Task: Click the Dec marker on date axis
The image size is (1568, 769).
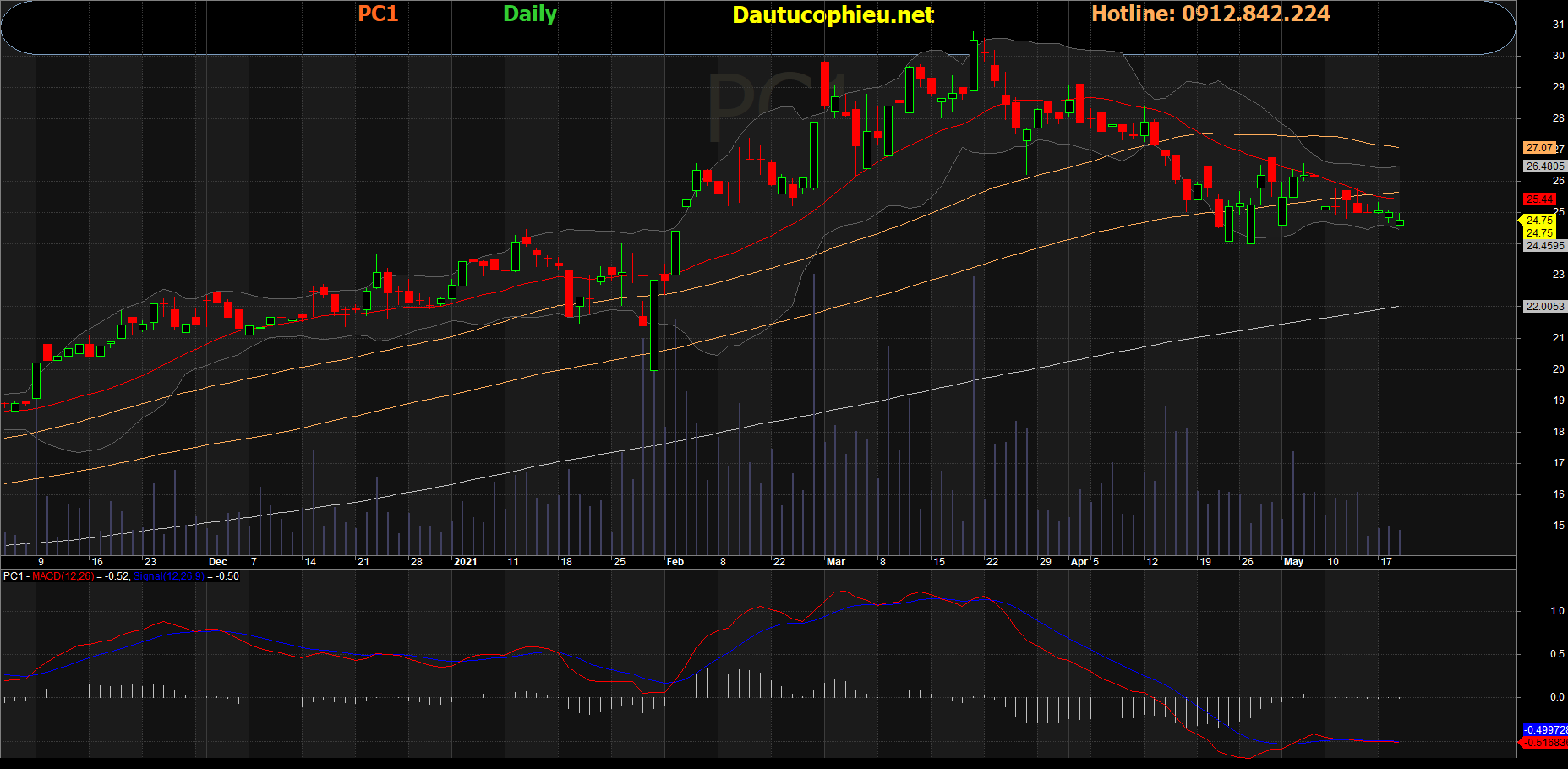Action: coord(217,562)
